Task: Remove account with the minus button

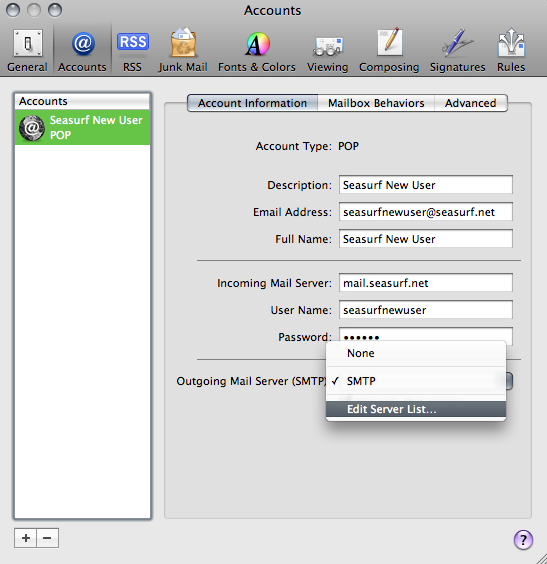Action: pos(47,538)
